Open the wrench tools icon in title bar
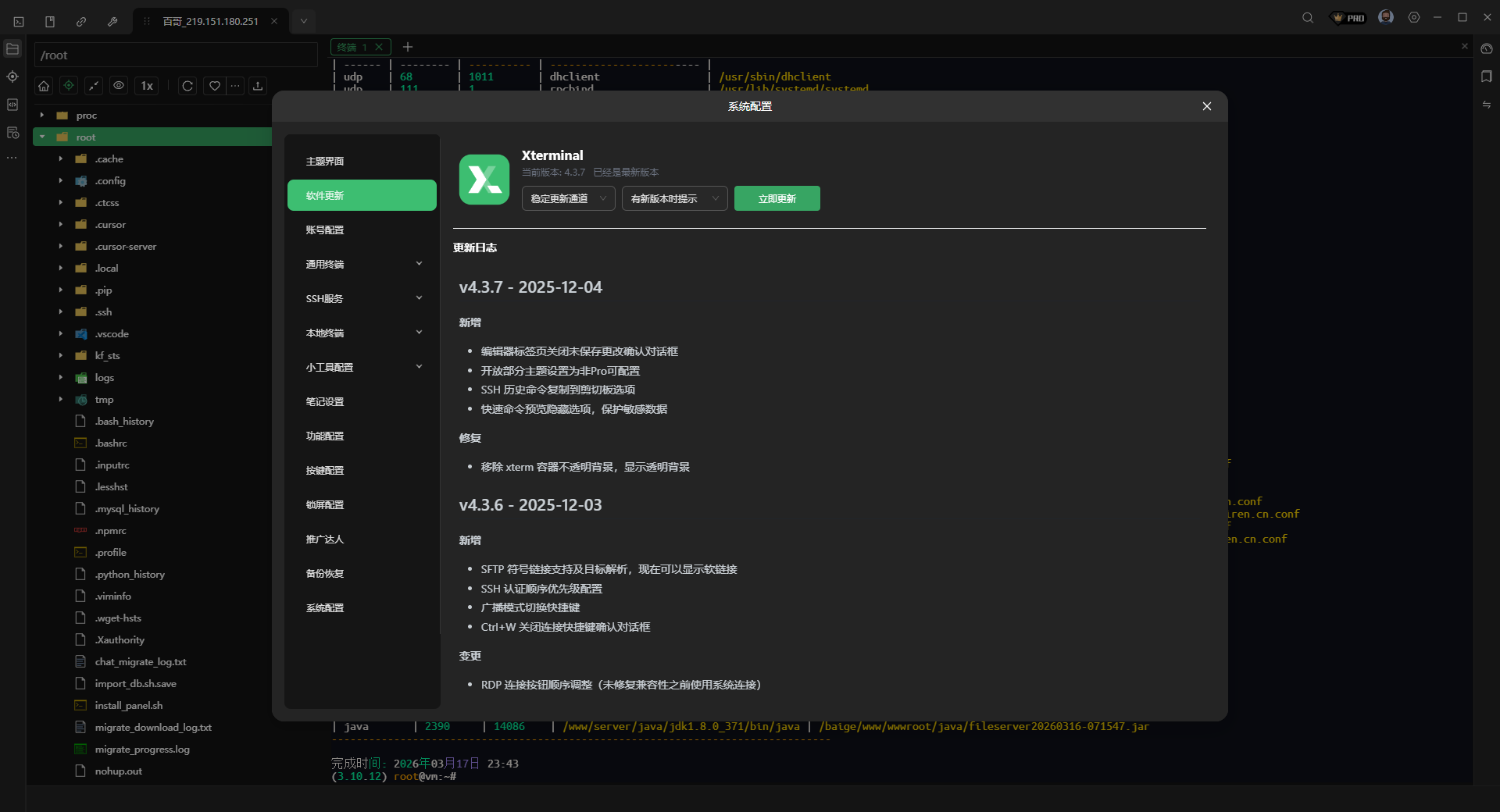Screen dimensions: 1500x812 (112, 21)
